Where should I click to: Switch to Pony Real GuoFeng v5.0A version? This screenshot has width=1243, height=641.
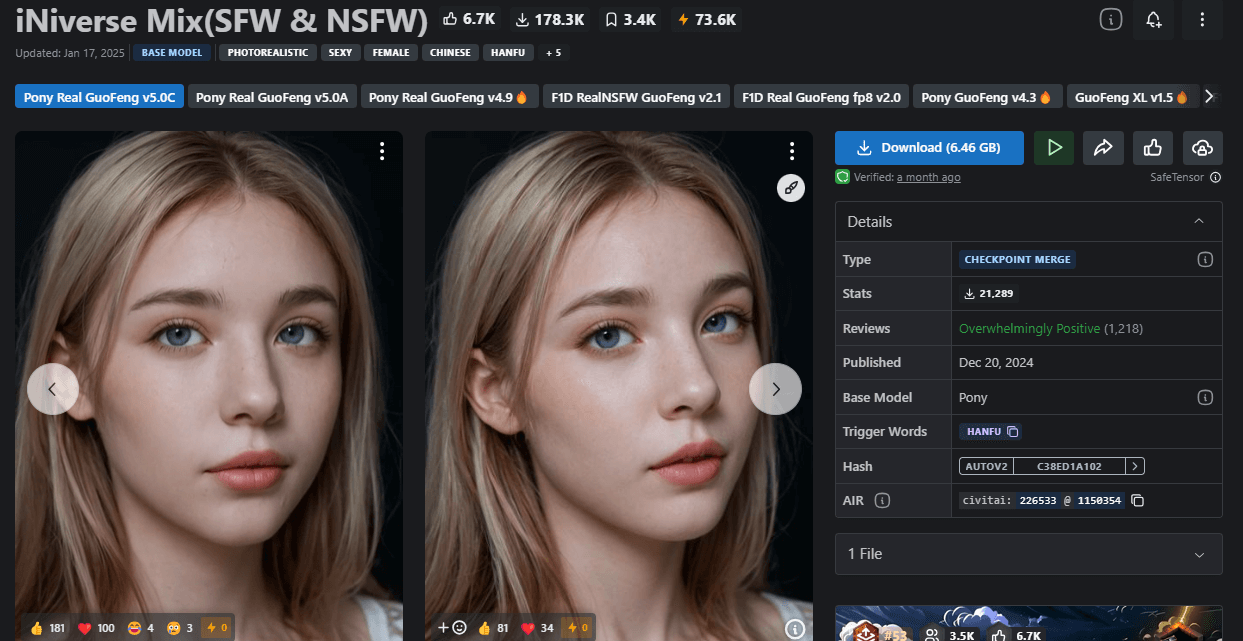click(272, 97)
